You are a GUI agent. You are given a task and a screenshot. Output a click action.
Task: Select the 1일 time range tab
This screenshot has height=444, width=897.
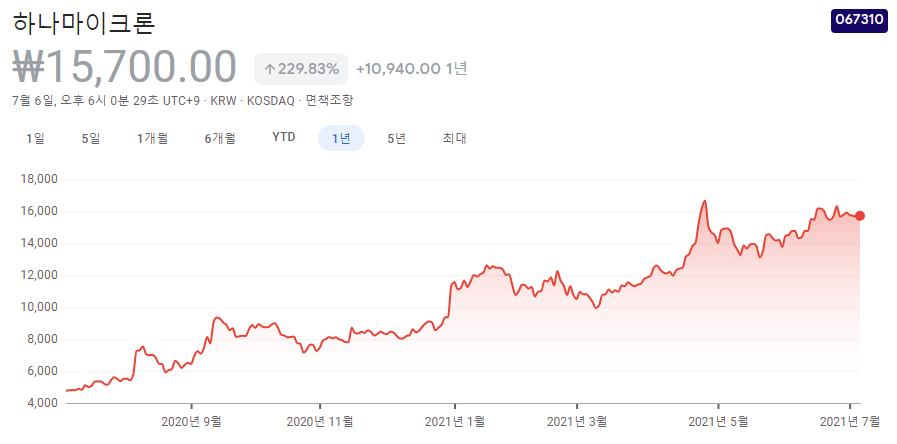(35, 138)
